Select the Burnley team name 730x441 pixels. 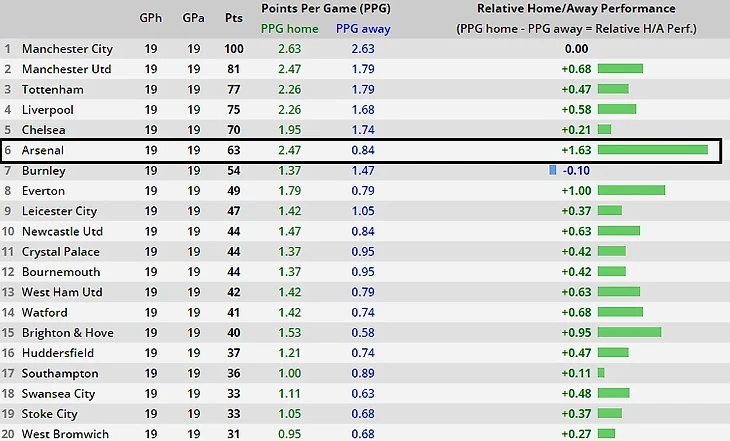coord(42,171)
